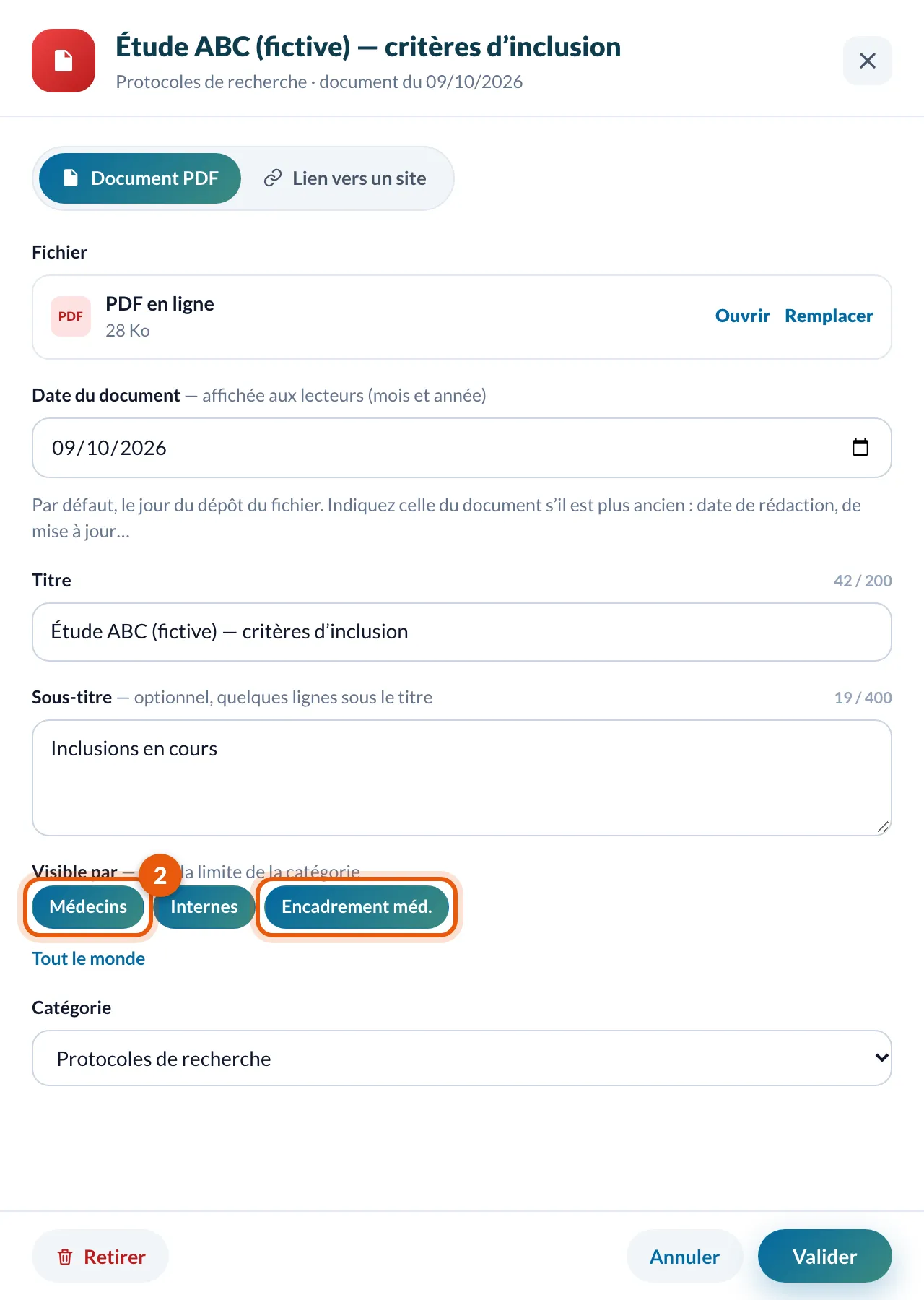Close the dialog with the X button
The width and height of the screenshot is (924, 1300).
coord(868,61)
